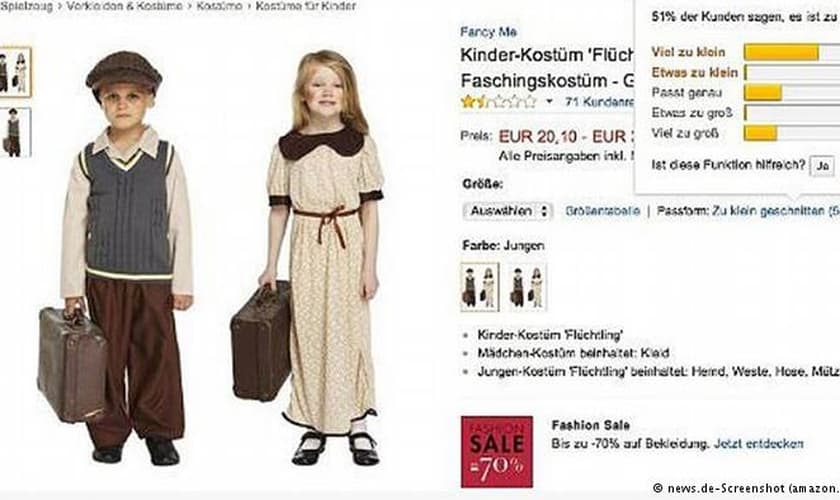This screenshot has width=840, height=500.
Task: Open the 71 Kundenrezensionen reviews link
Action: coord(599,101)
